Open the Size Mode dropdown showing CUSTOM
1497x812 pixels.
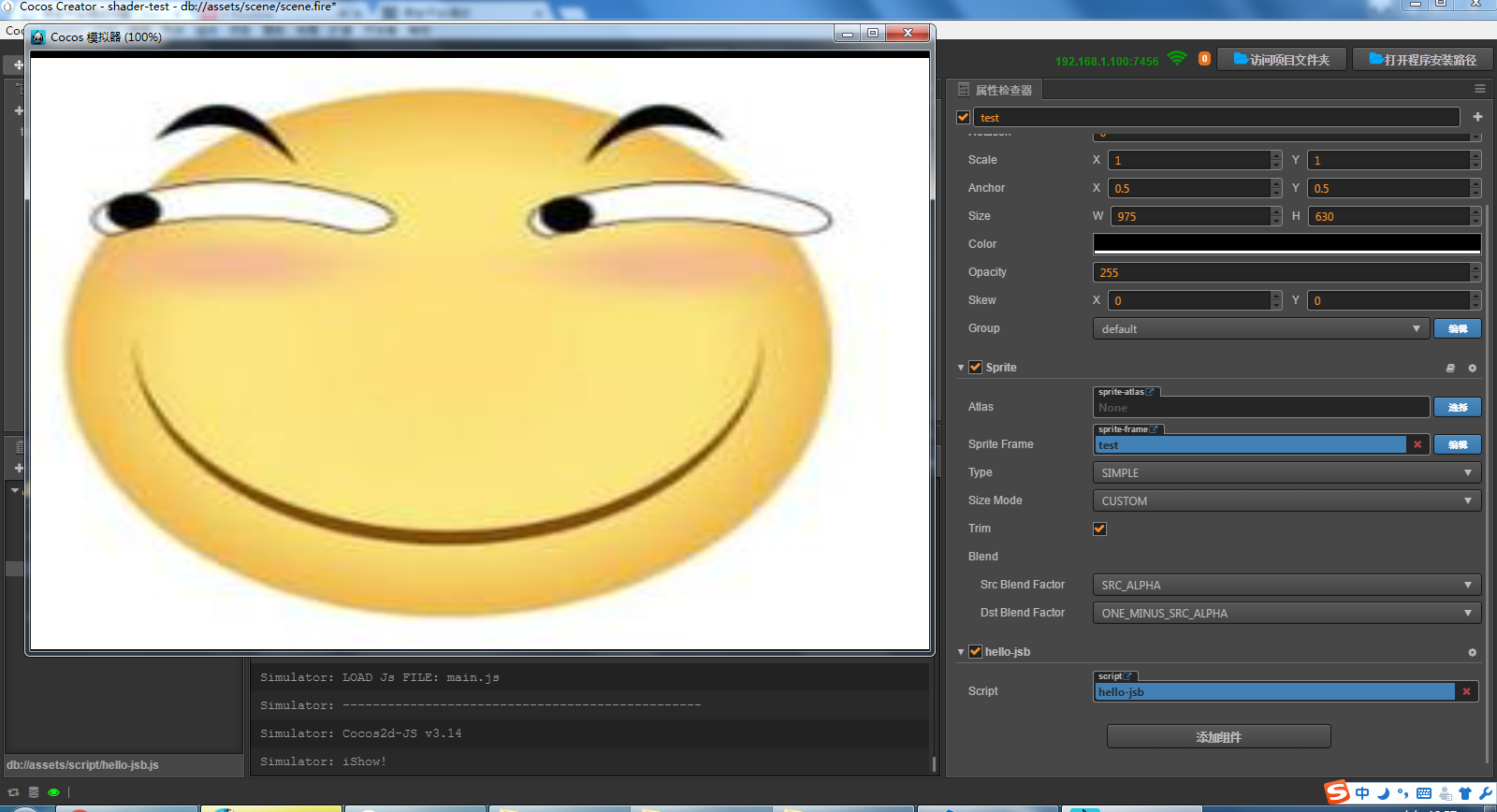coord(1286,500)
